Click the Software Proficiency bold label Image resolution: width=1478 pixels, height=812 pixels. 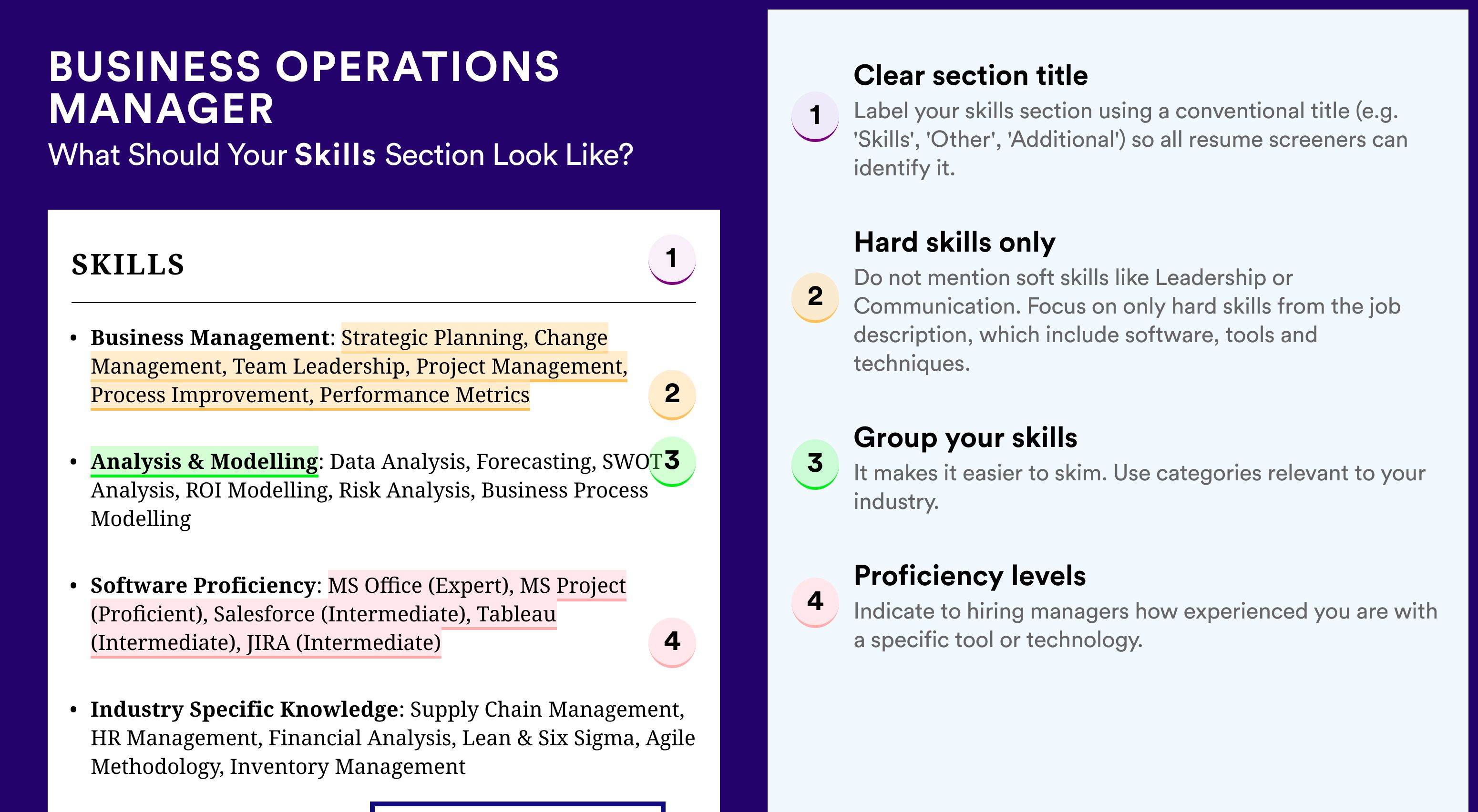[x=203, y=585]
